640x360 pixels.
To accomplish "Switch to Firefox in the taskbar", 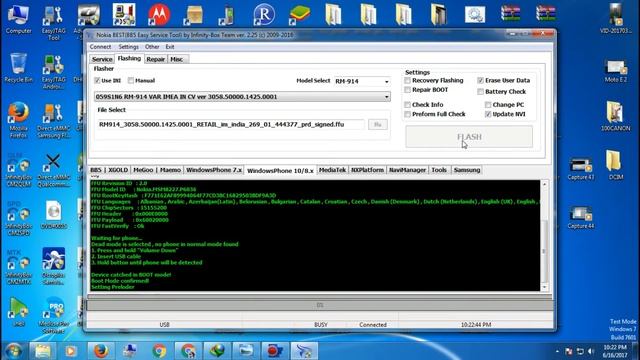I will 100,351.
